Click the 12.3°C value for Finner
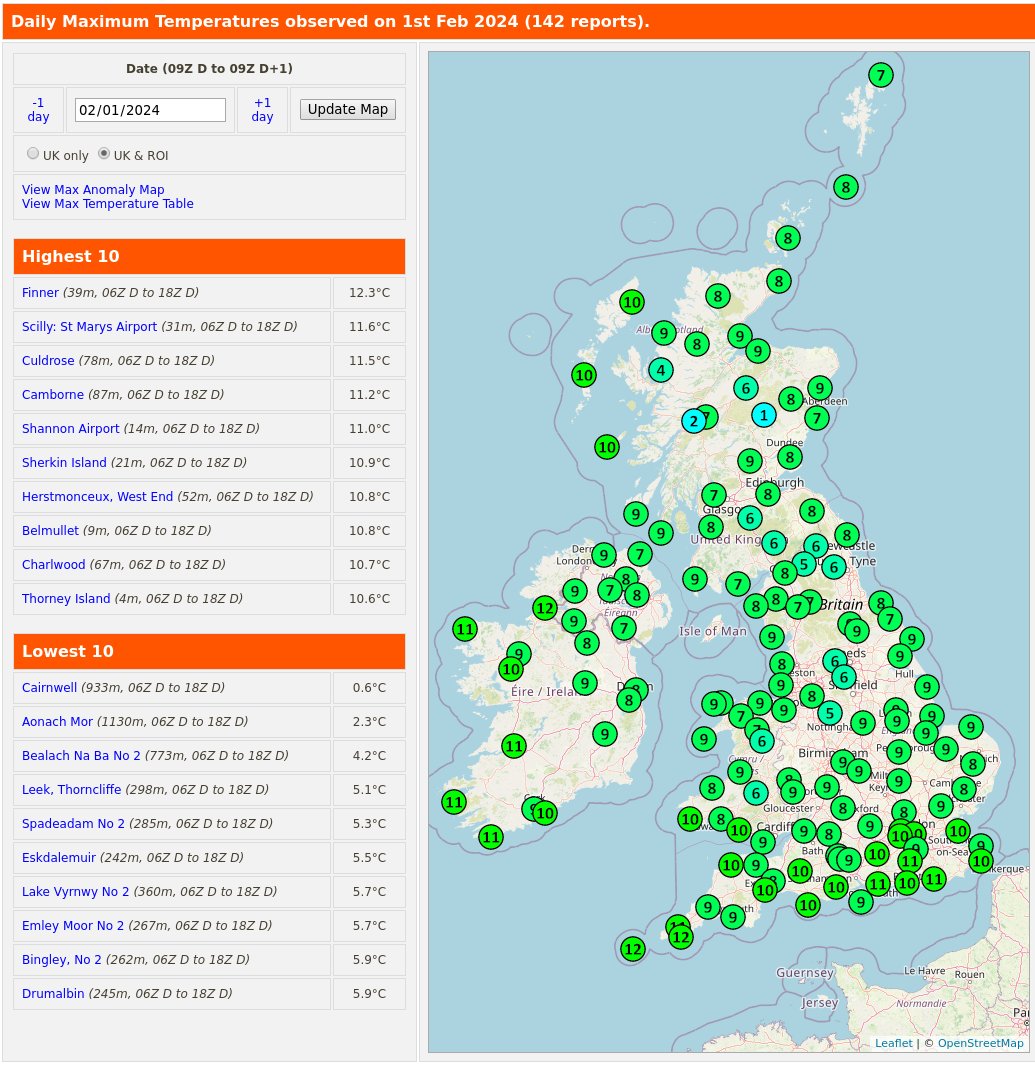Viewport: 1035px width, 1066px height. click(x=369, y=292)
